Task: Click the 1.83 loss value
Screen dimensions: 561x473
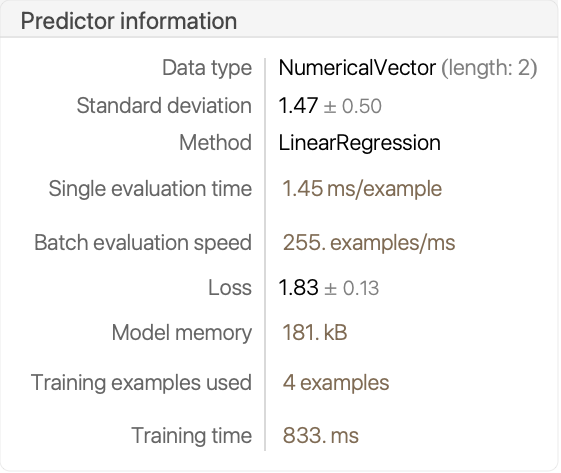Action: pos(298,288)
